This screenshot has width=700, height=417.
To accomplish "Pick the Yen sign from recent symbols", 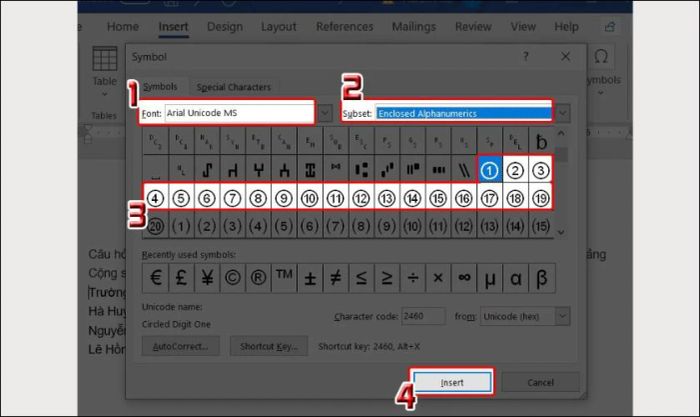I will coord(207,278).
